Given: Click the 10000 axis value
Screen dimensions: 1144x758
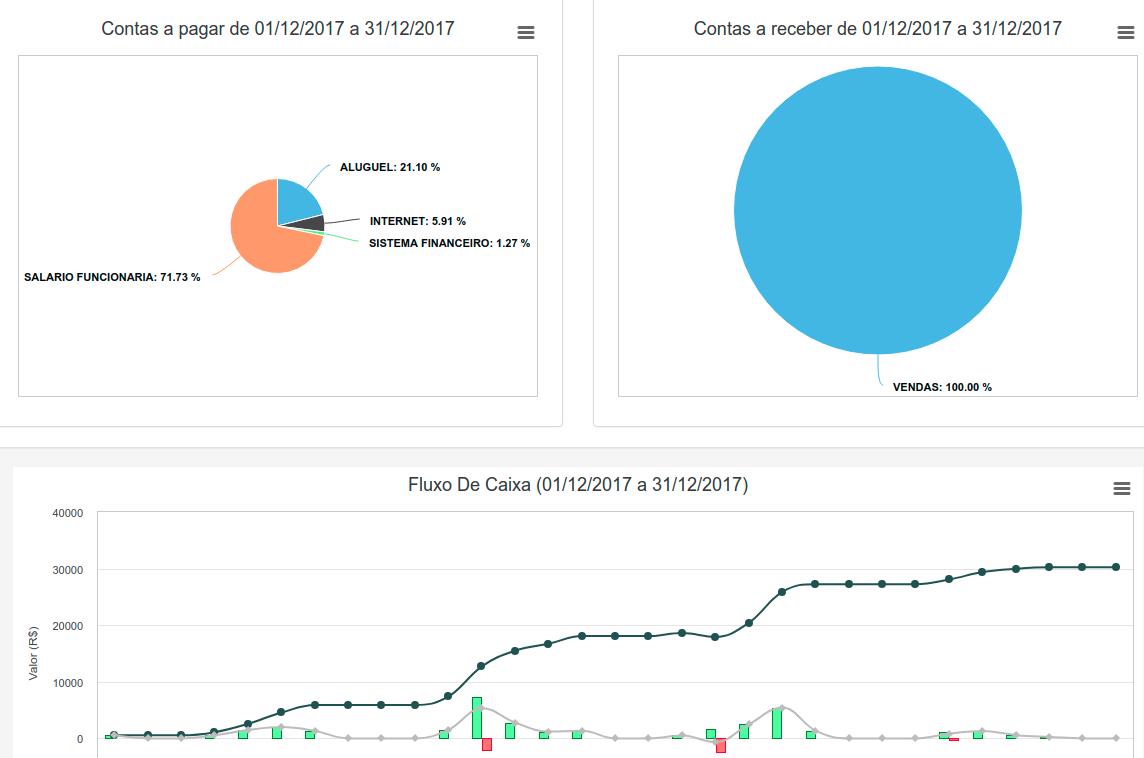Looking at the screenshot, I should tap(68, 683).
